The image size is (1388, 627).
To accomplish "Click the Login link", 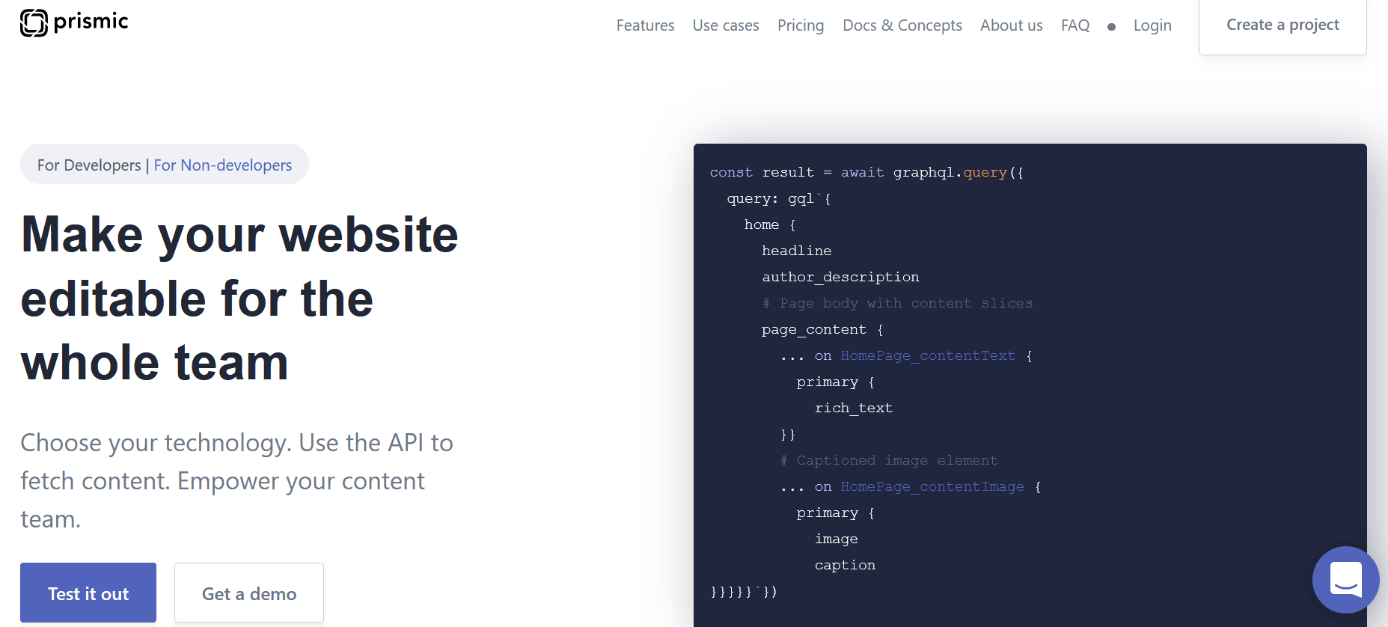I will tap(1152, 26).
